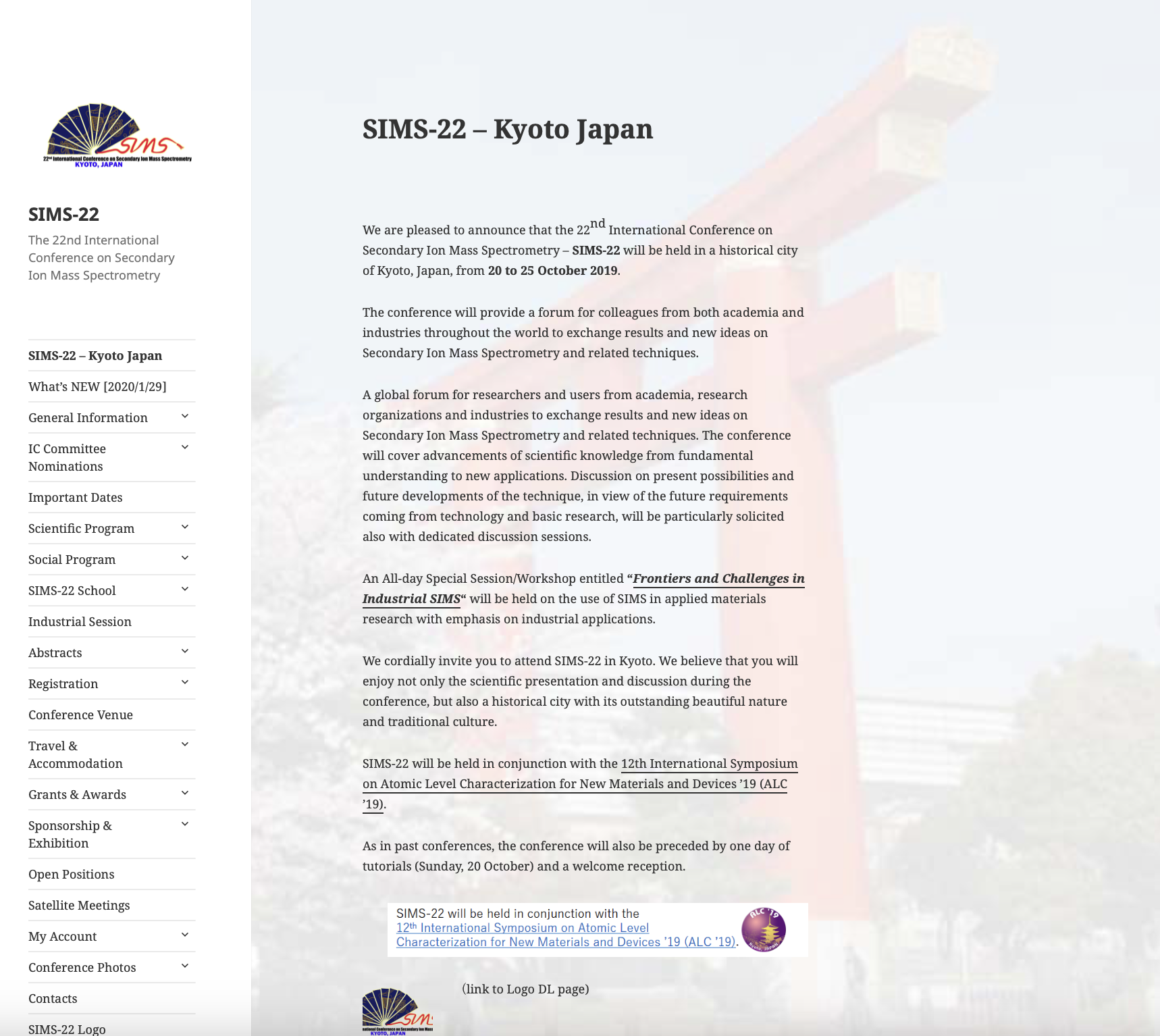The width and height of the screenshot is (1160, 1036).
Task: Click 'The 22nd International Conference' sidebar tagline
Action: pyautogui.click(x=101, y=258)
